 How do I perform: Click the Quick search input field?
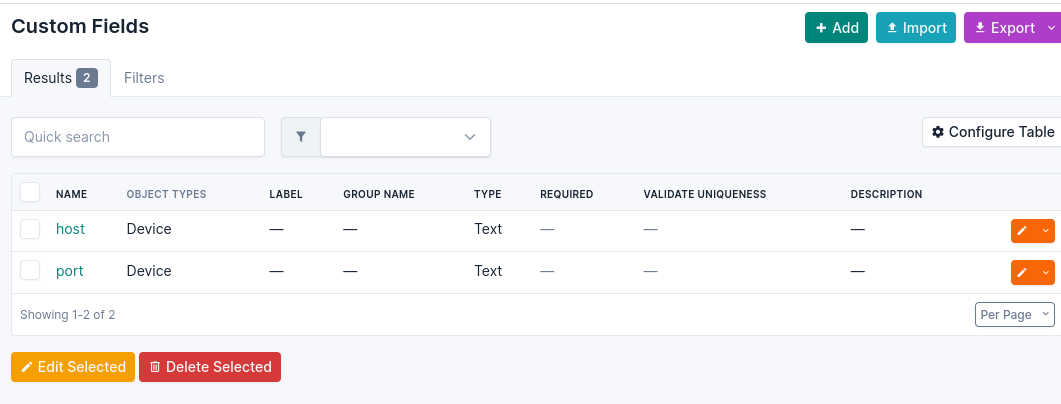tap(138, 137)
